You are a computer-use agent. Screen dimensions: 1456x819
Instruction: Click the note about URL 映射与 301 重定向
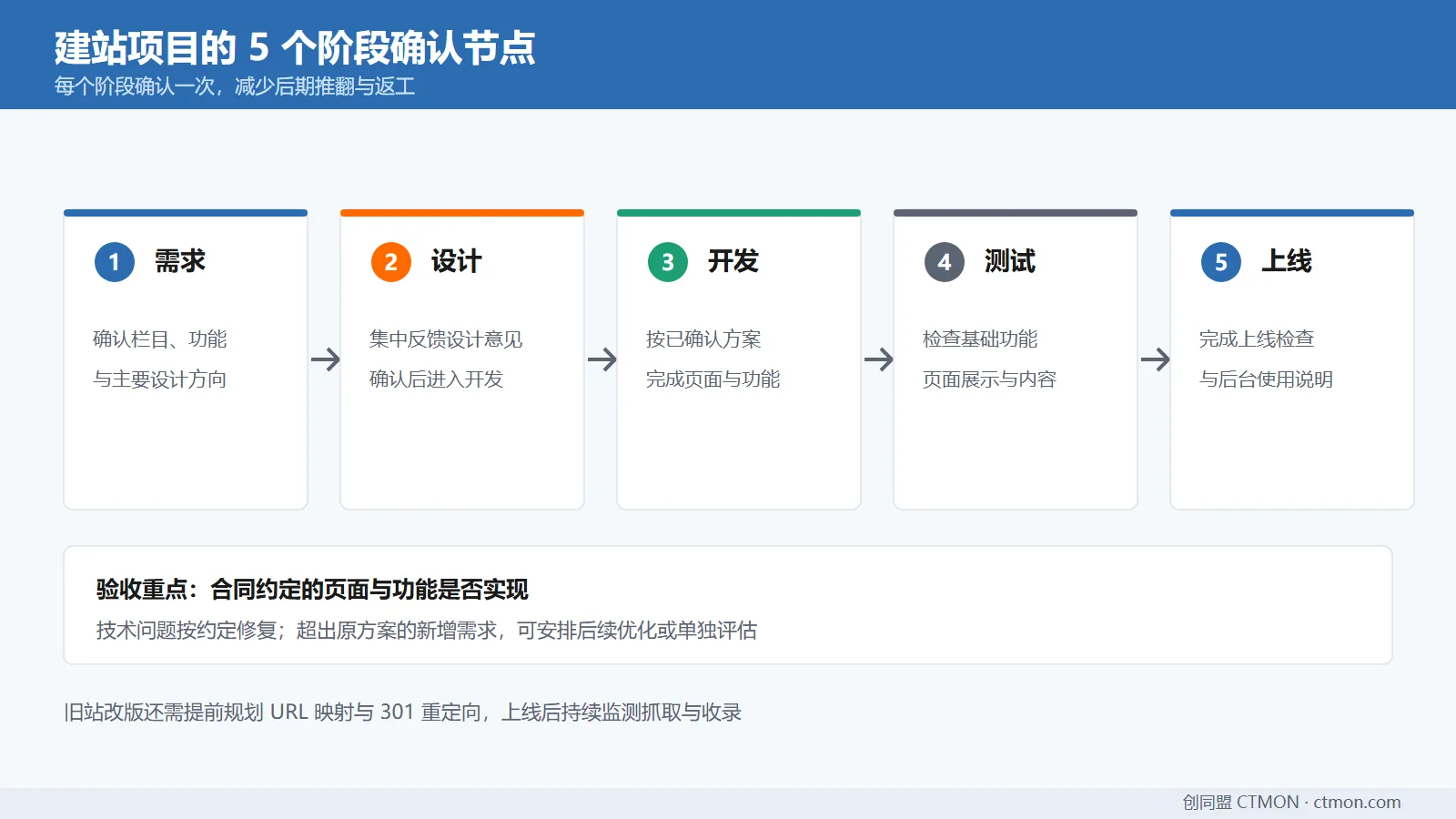coord(402,713)
